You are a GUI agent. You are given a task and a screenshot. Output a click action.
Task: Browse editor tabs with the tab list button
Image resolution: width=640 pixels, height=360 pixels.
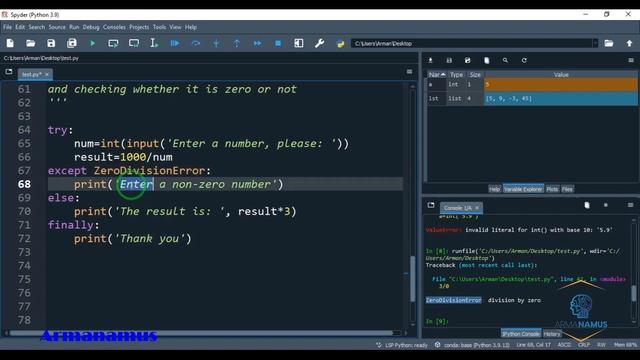tap(9, 72)
